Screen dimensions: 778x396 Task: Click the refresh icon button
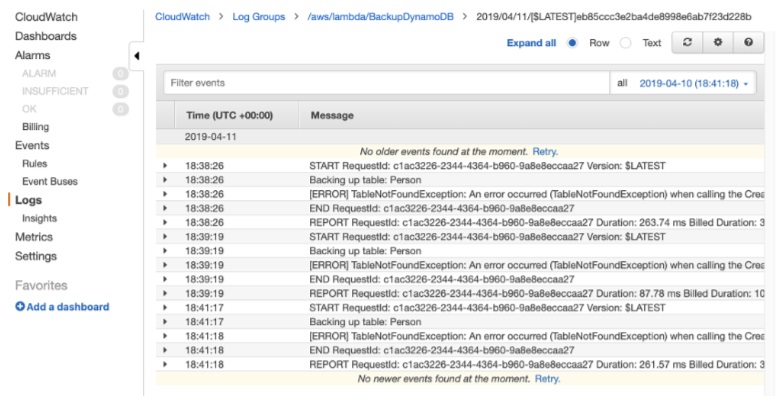[x=687, y=43]
